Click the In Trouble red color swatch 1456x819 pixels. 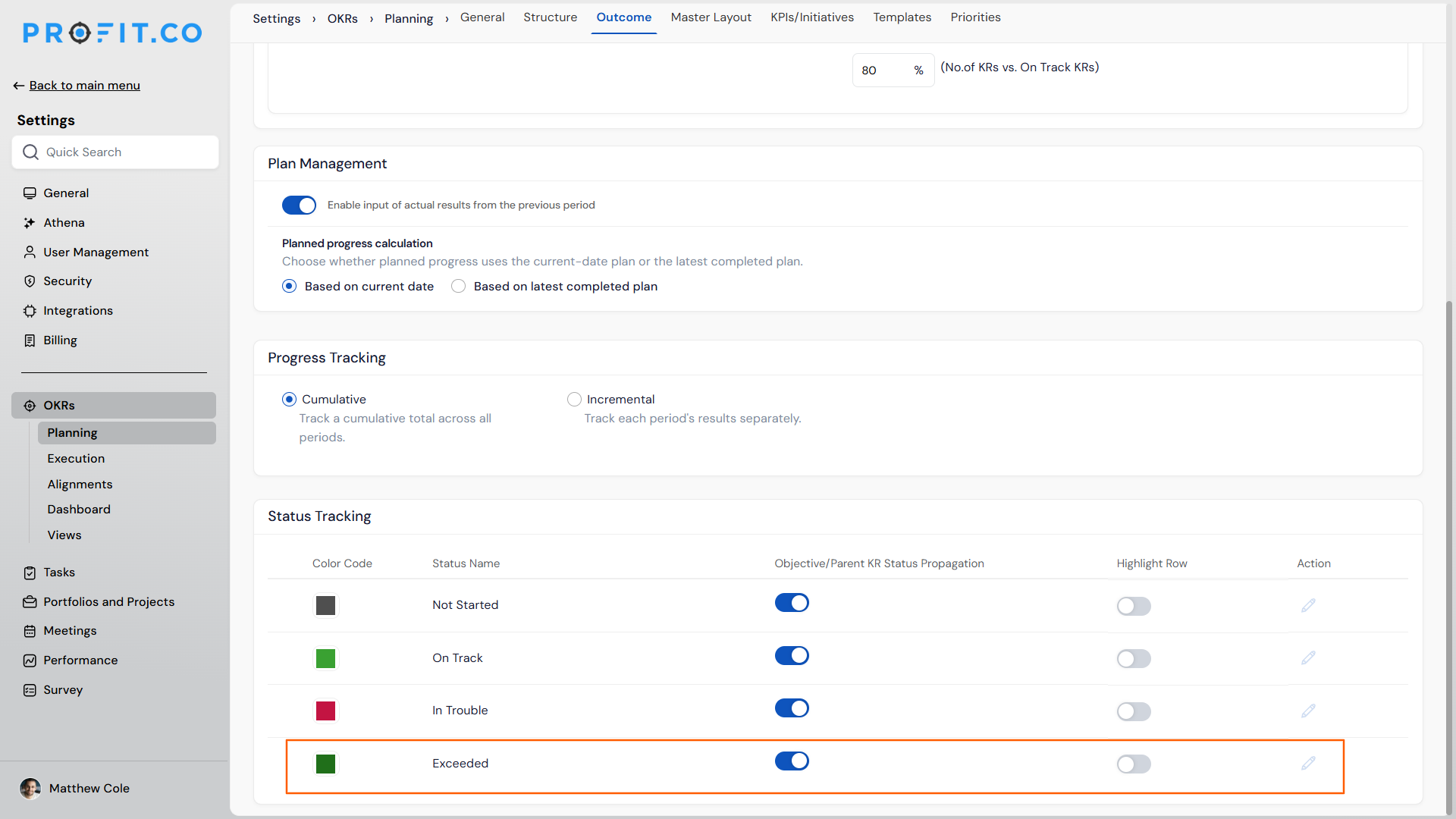tap(325, 711)
